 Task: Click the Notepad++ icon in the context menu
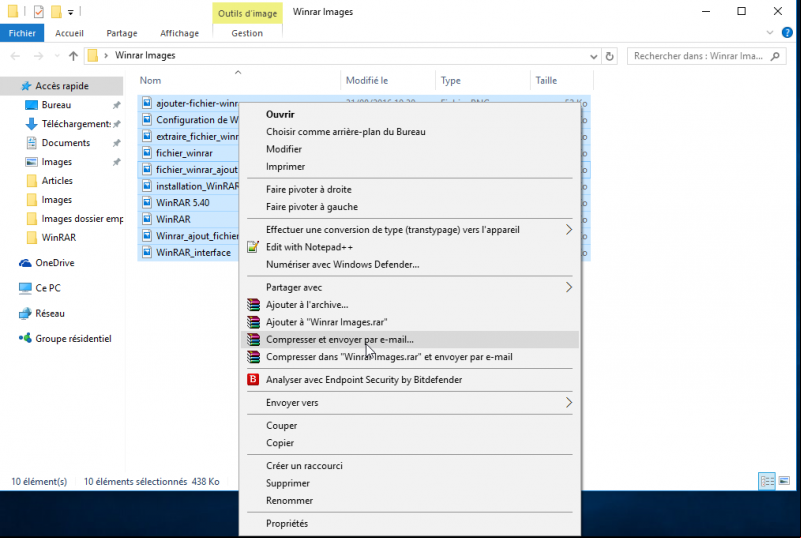point(253,247)
